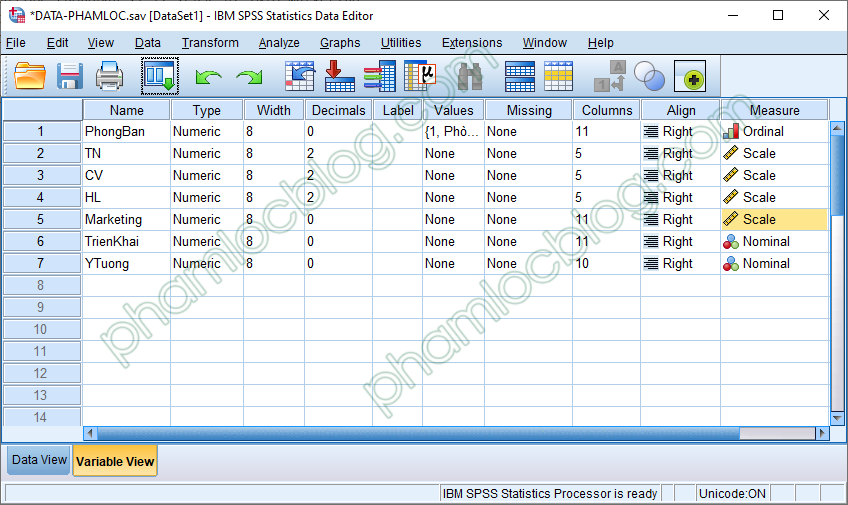Viewport: 848px width, 505px height.
Task: Click the Print icon in the toolbar
Action: point(109,76)
